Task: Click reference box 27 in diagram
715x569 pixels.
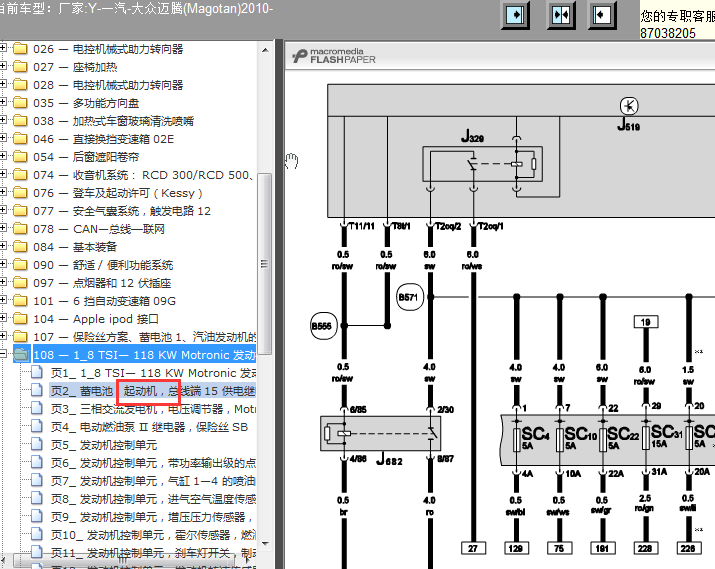Action: [x=473, y=548]
